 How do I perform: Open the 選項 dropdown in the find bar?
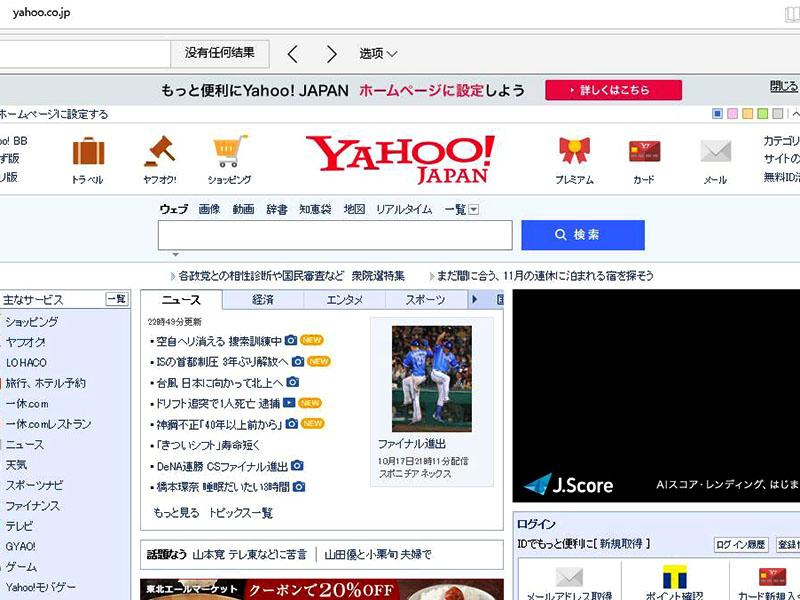376,54
